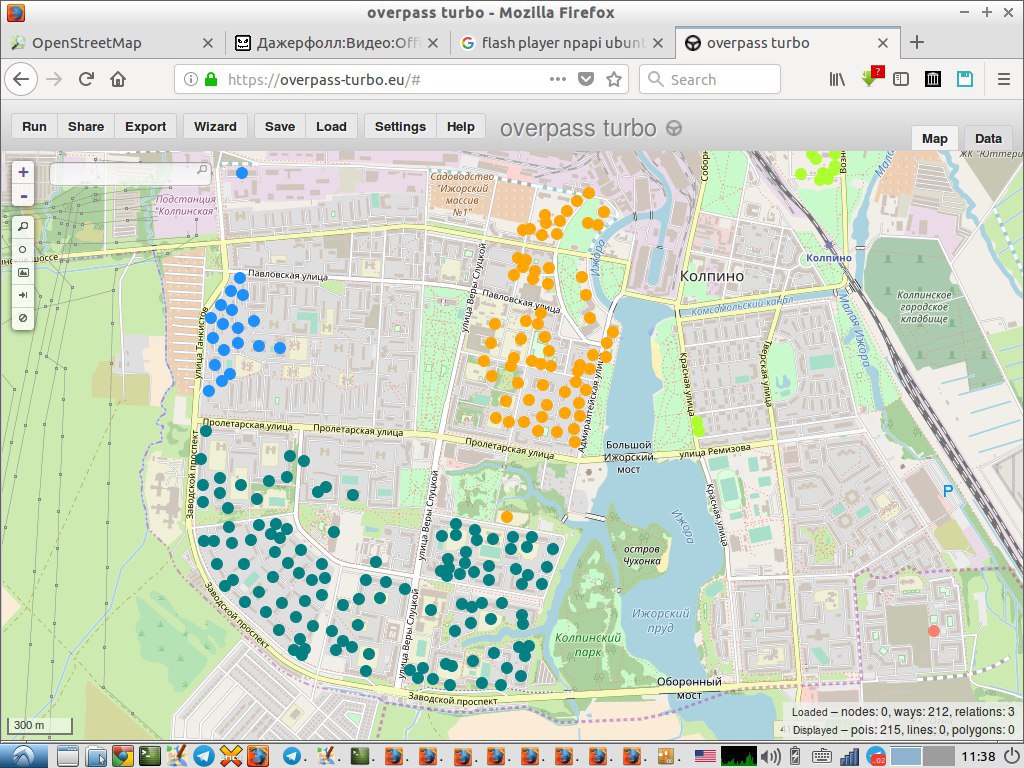
Task: Save the page to Pocket
Action: point(586,80)
